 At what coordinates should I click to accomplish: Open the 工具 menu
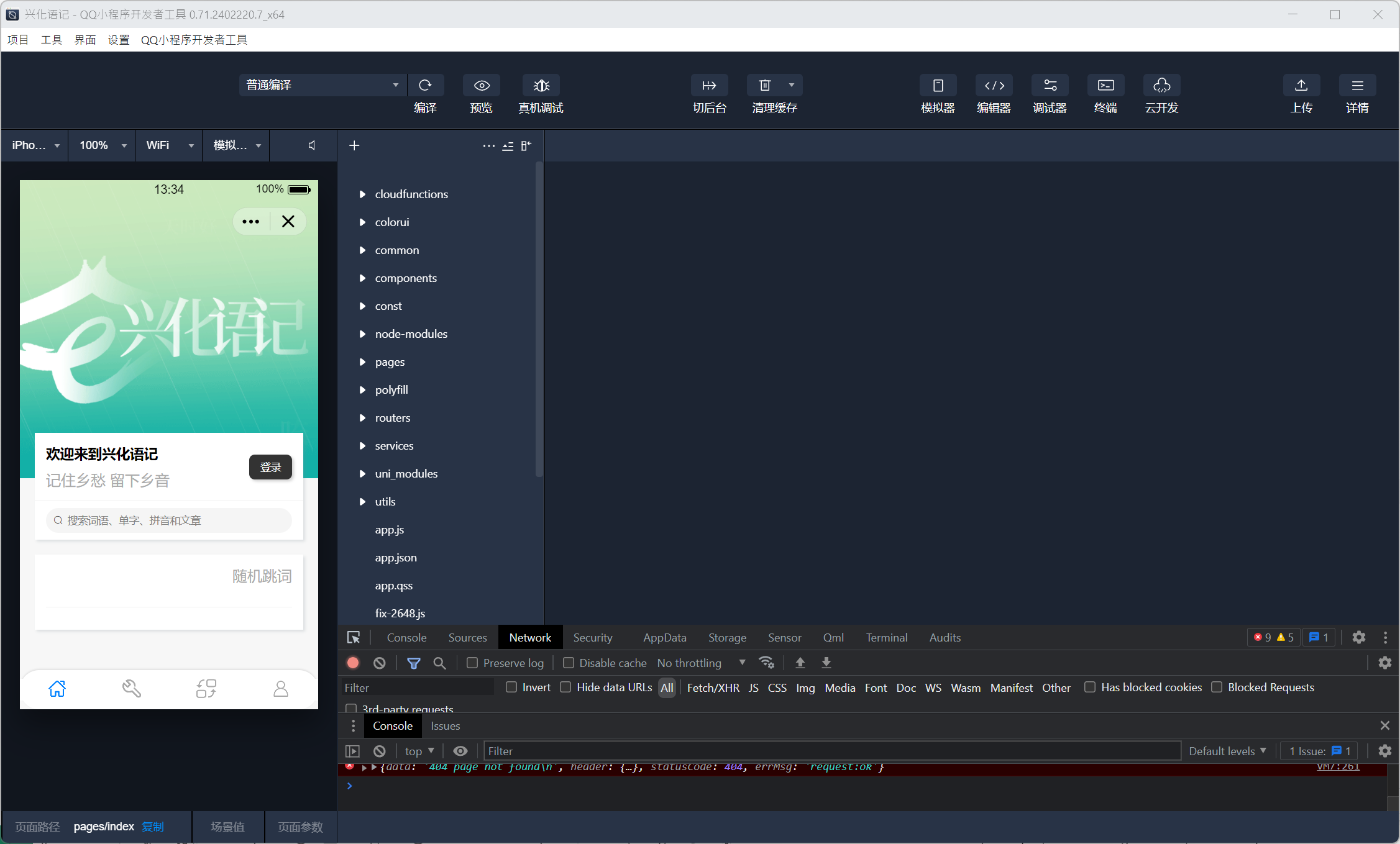pyautogui.click(x=51, y=40)
